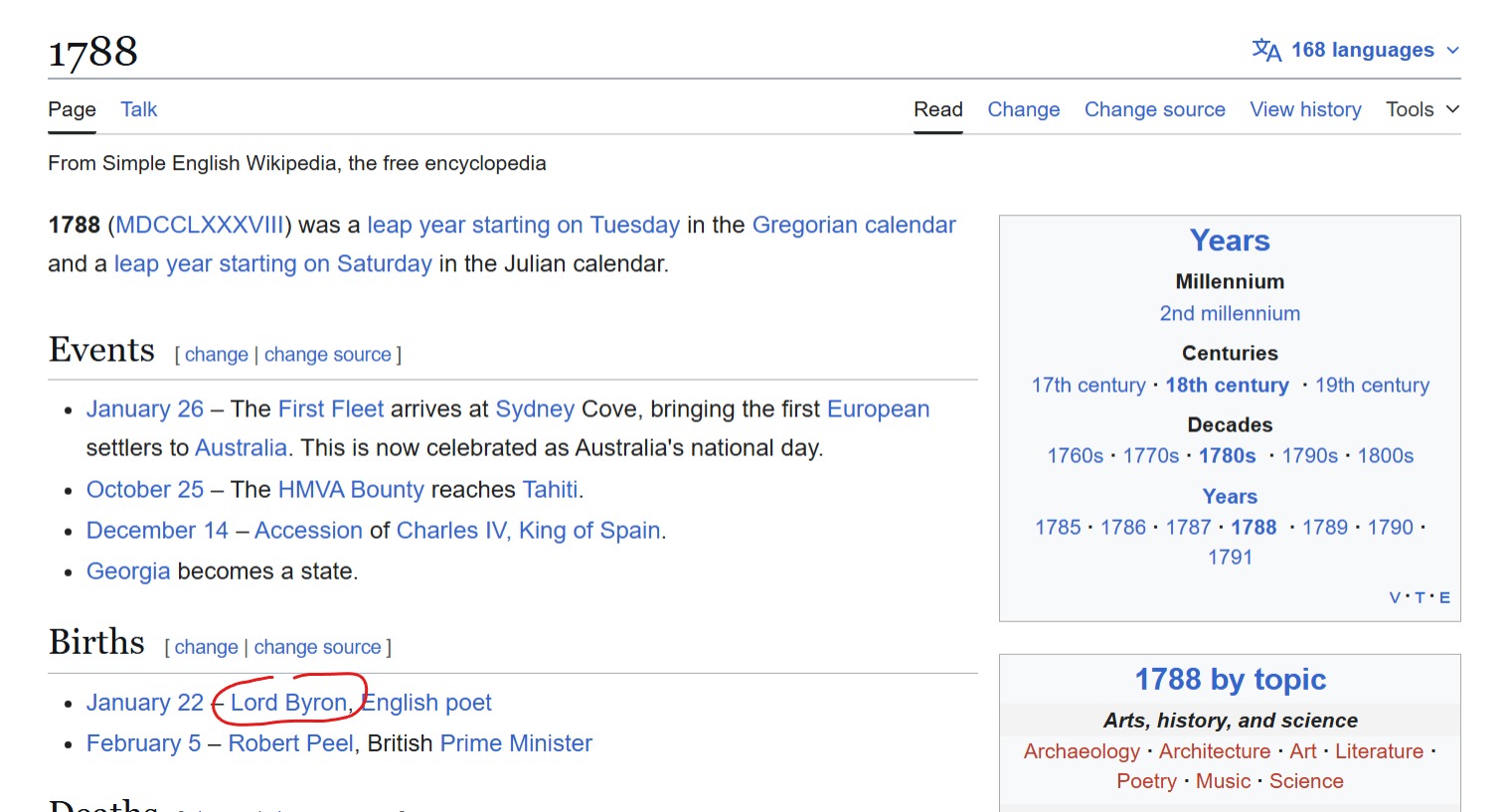Open the View history tab
The height and width of the screenshot is (812, 1507).
coord(1306,109)
